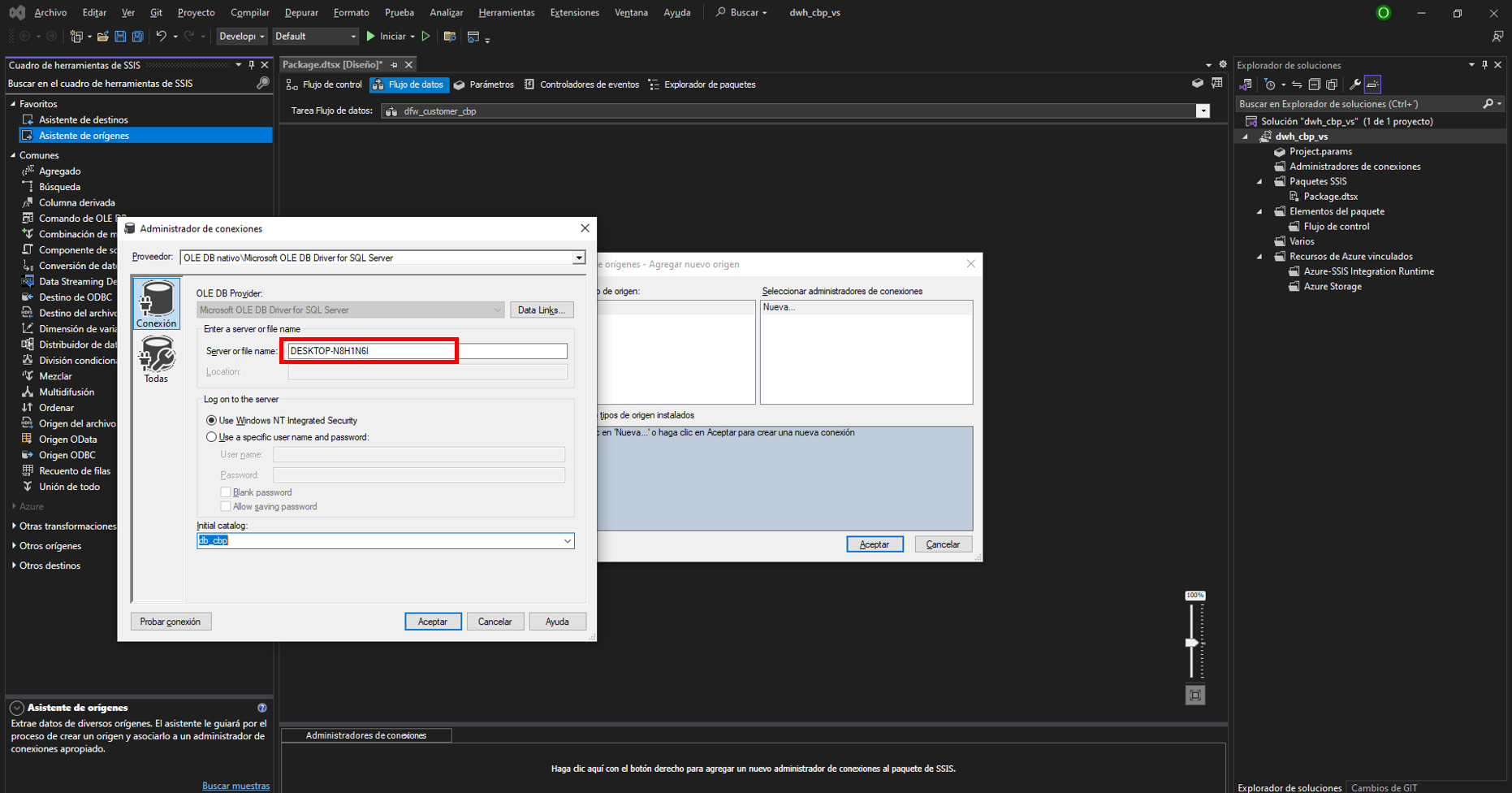Open the Proyecto menu

pyautogui.click(x=197, y=12)
